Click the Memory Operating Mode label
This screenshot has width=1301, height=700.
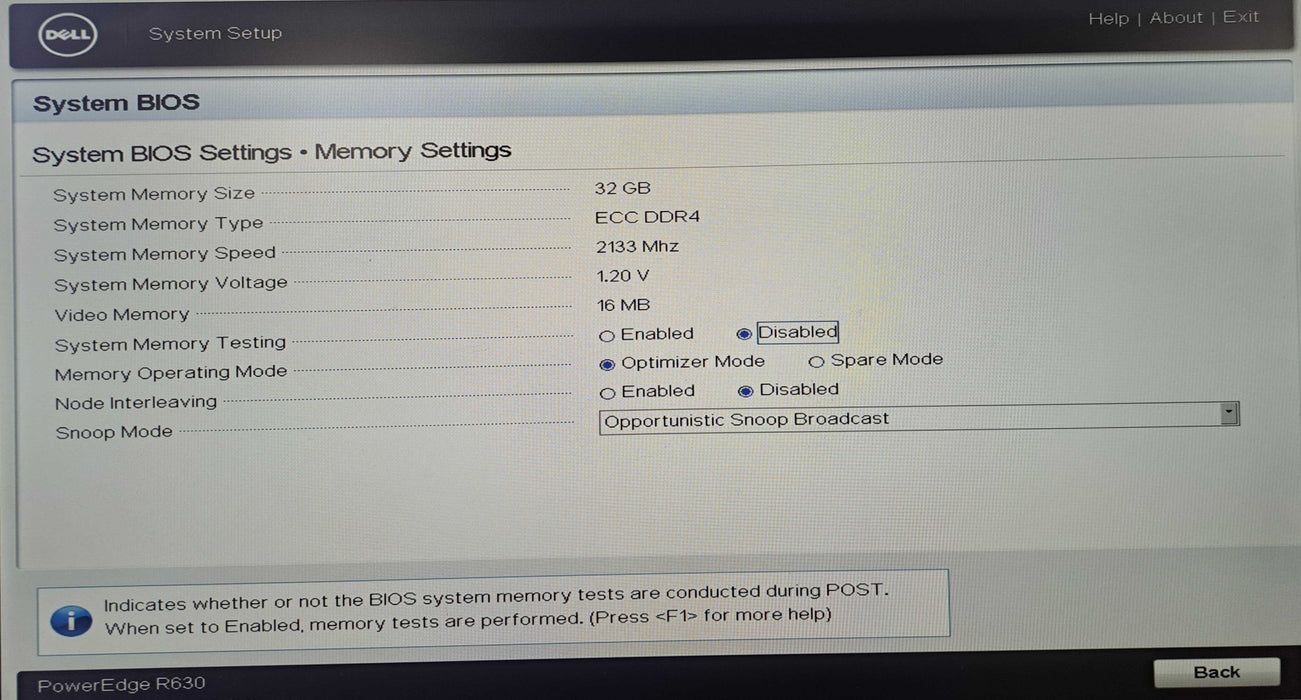coord(171,373)
